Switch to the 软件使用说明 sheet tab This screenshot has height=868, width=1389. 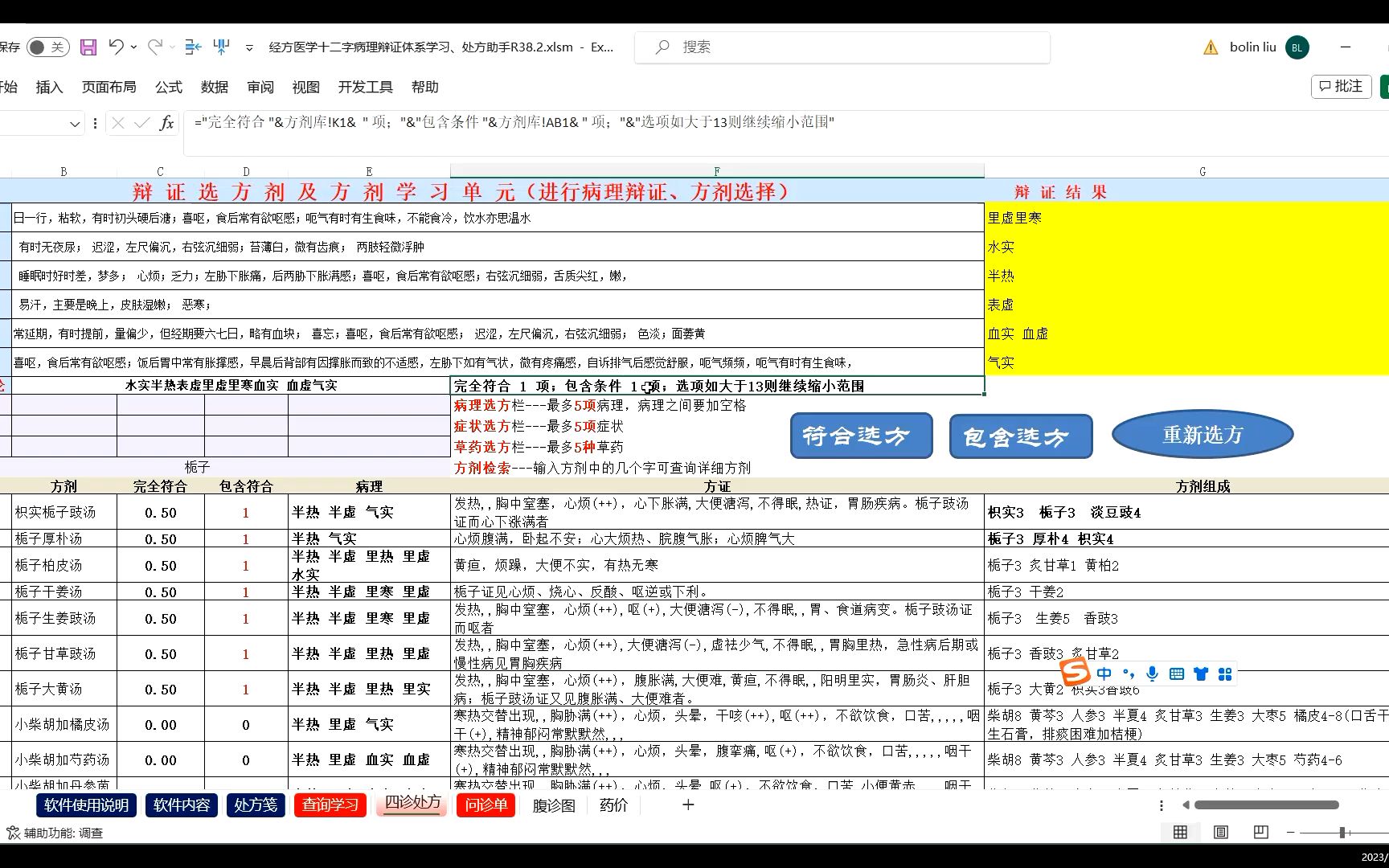pyautogui.click(x=86, y=805)
